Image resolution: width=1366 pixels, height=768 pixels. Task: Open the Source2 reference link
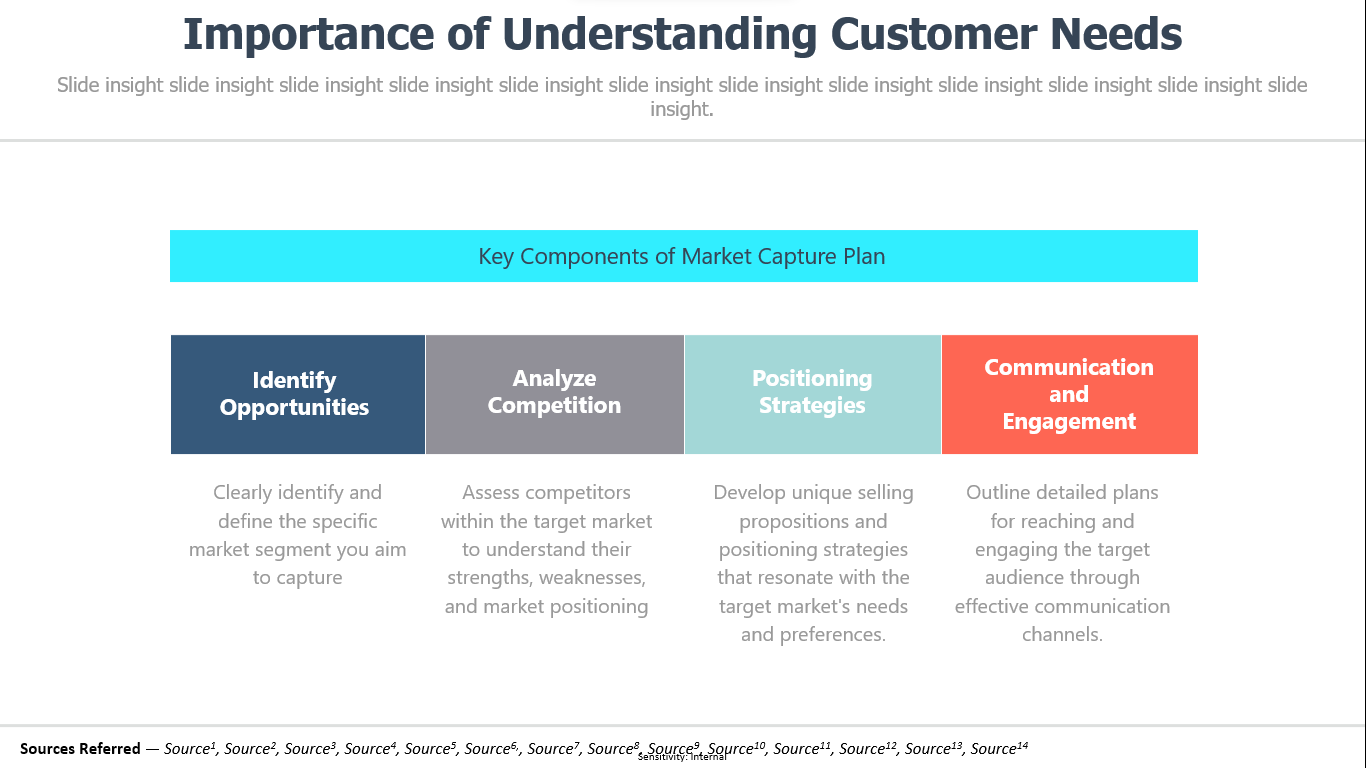[x=250, y=748]
